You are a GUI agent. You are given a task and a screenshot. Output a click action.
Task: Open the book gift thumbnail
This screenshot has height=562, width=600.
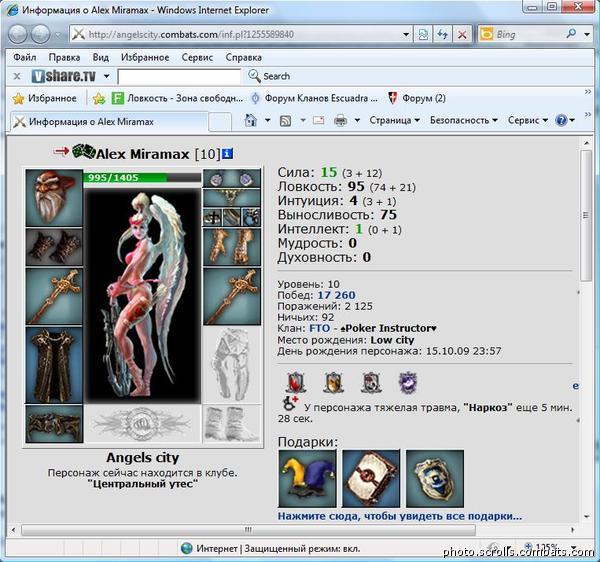[371, 479]
